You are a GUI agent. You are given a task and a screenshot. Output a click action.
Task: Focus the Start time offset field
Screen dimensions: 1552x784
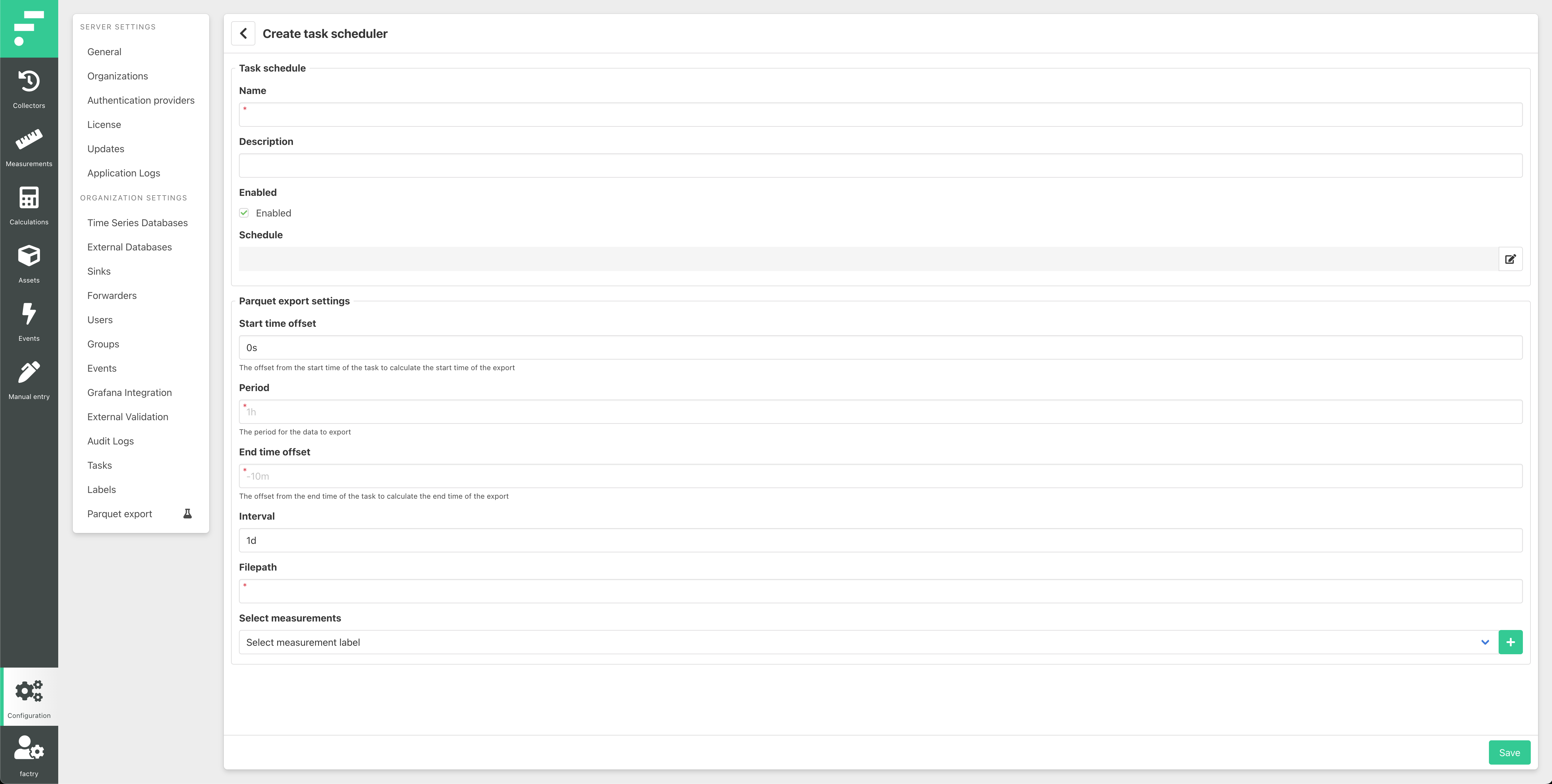(x=880, y=347)
